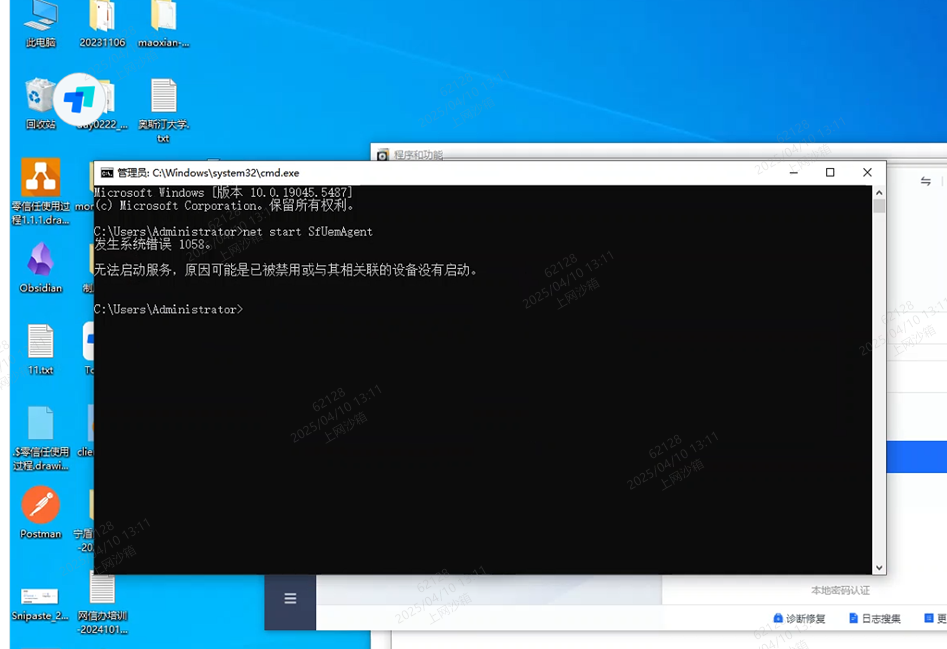
Task: Open the 零信任使用过程 draw.io file icon
Action: 41,179
